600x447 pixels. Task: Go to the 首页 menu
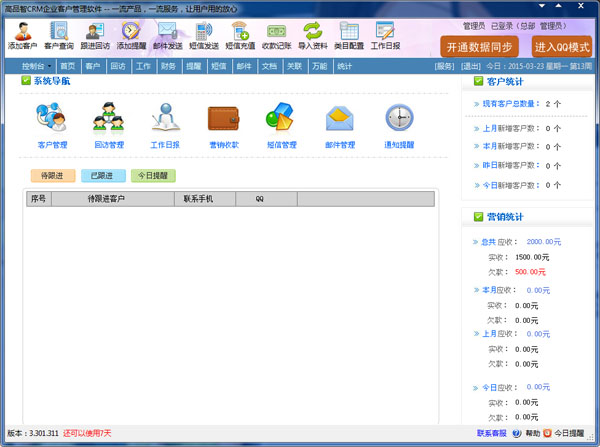pos(68,66)
